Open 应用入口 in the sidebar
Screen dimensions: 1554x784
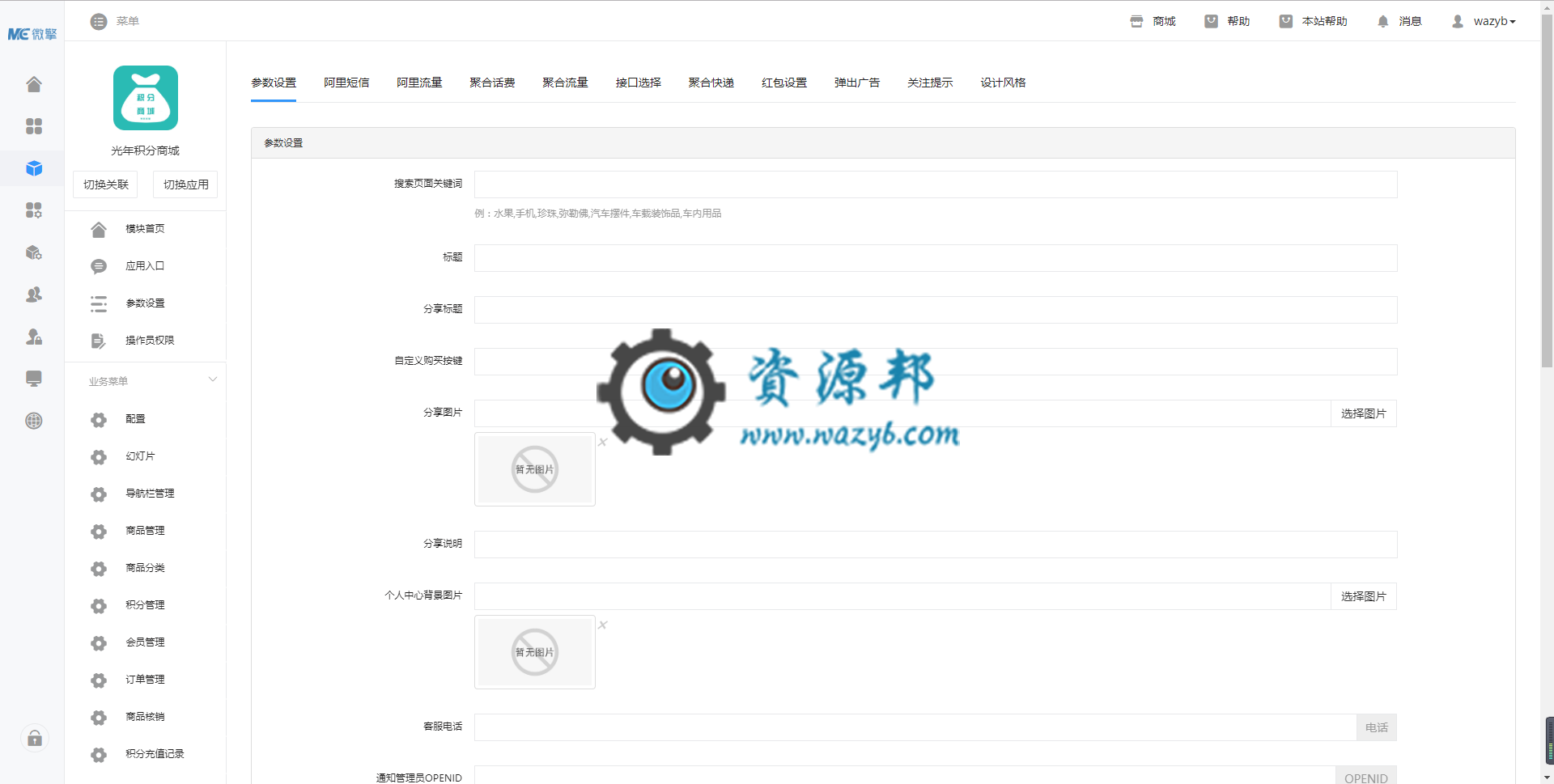[x=145, y=266]
